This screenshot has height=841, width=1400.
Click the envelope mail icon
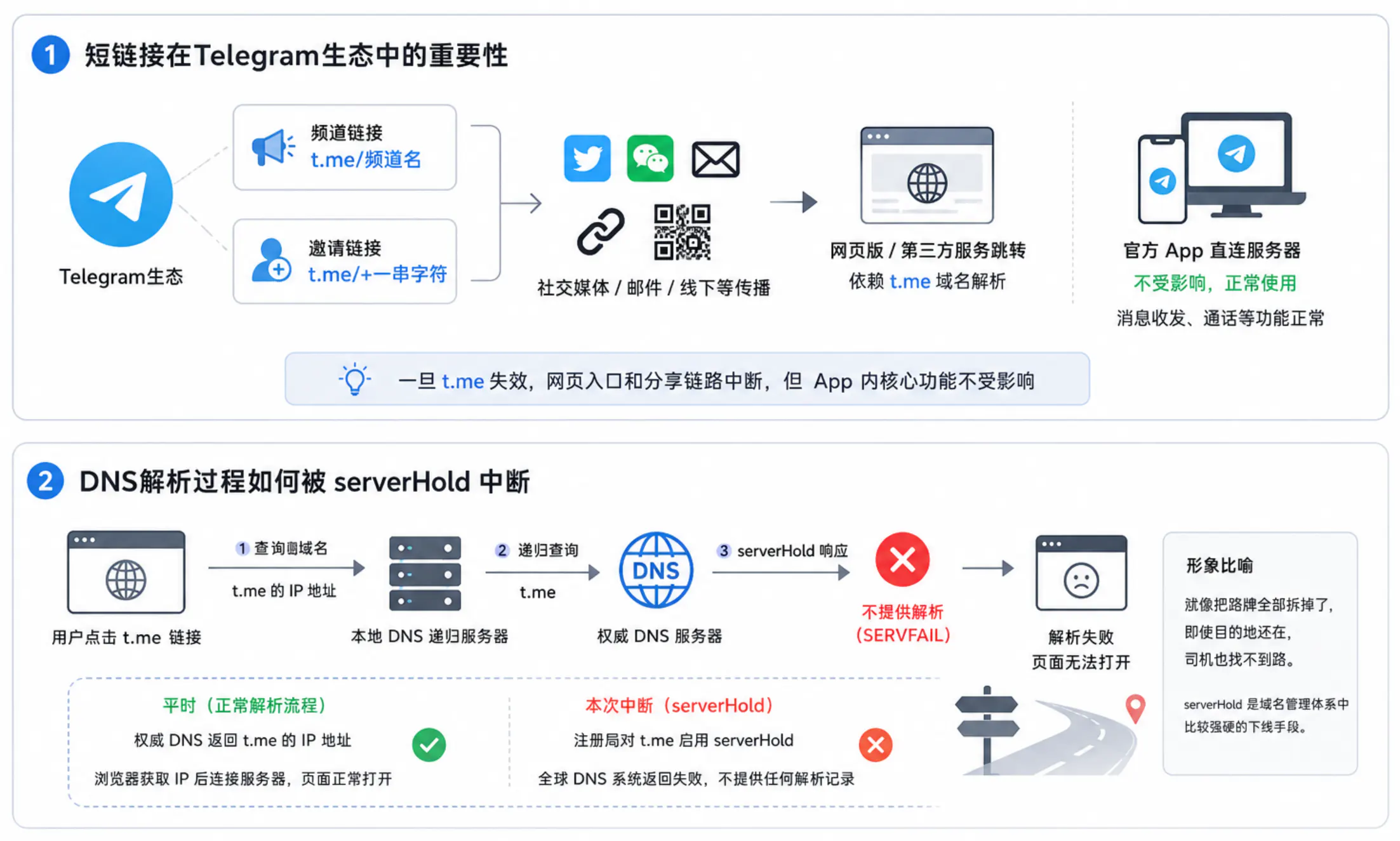(716, 159)
